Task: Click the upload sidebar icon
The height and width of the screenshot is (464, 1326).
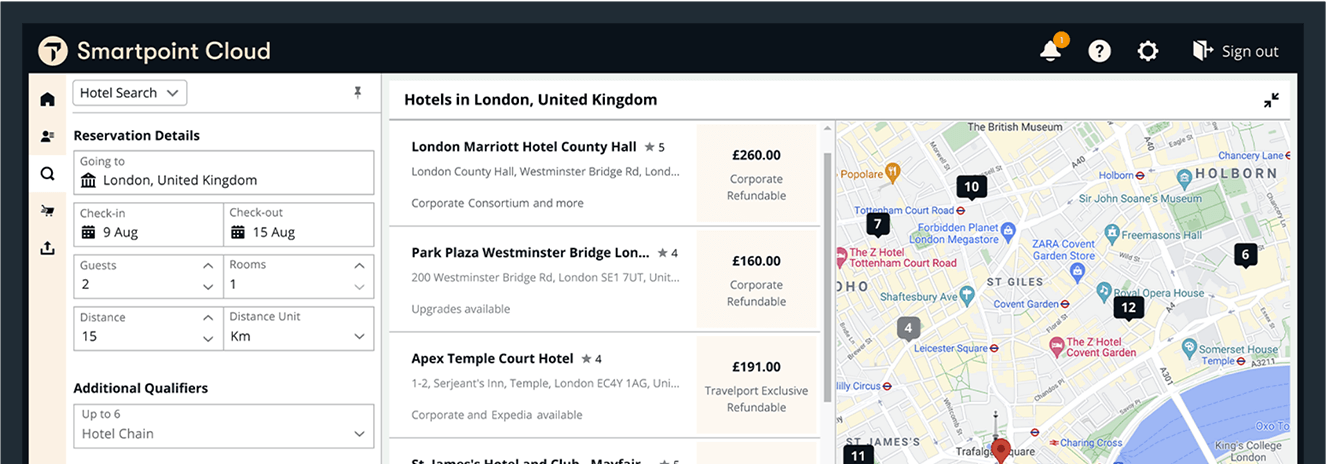Action: [x=47, y=248]
